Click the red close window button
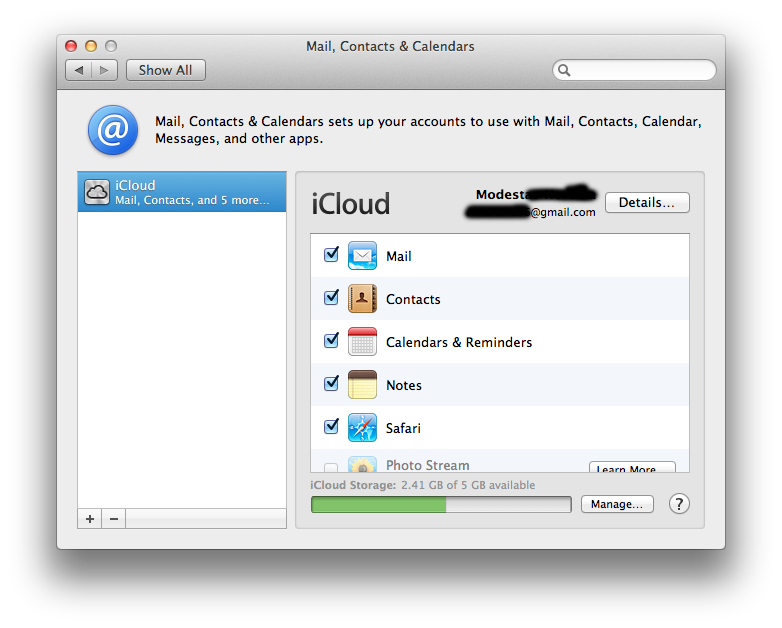 [71, 46]
